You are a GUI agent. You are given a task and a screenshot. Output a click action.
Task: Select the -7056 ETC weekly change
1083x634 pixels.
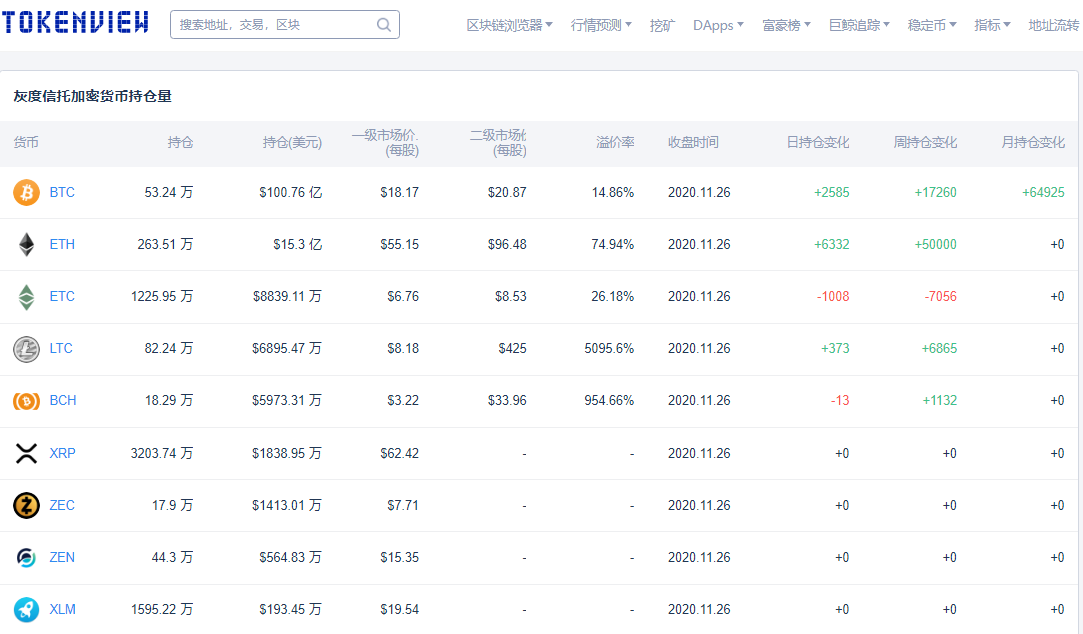[941, 296]
